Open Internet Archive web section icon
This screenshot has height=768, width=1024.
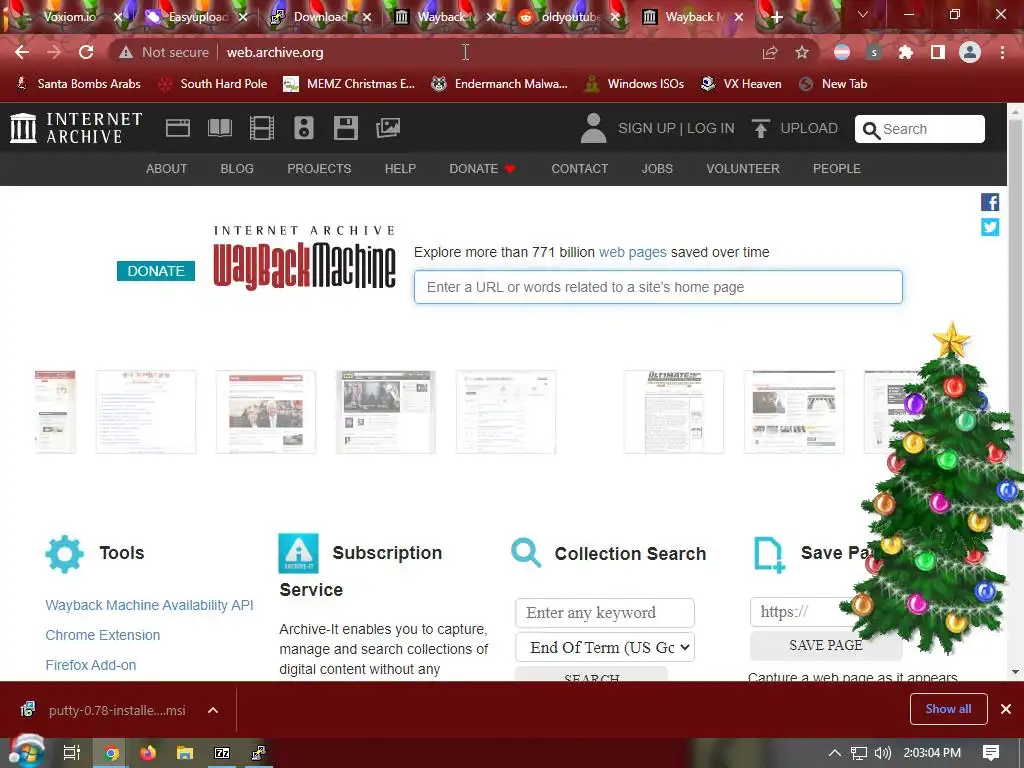coord(178,128)
